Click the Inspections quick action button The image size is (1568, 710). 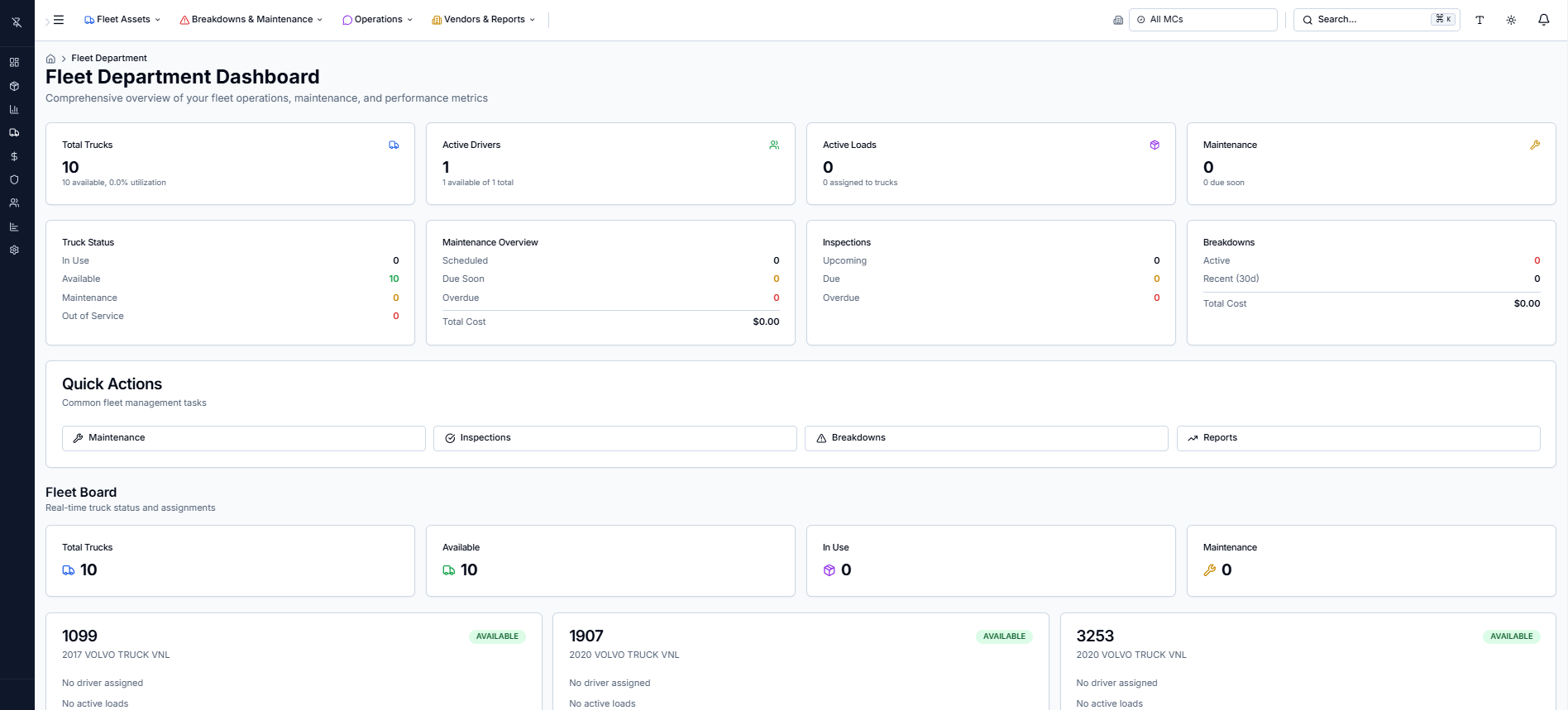click(x=614, y=438)
